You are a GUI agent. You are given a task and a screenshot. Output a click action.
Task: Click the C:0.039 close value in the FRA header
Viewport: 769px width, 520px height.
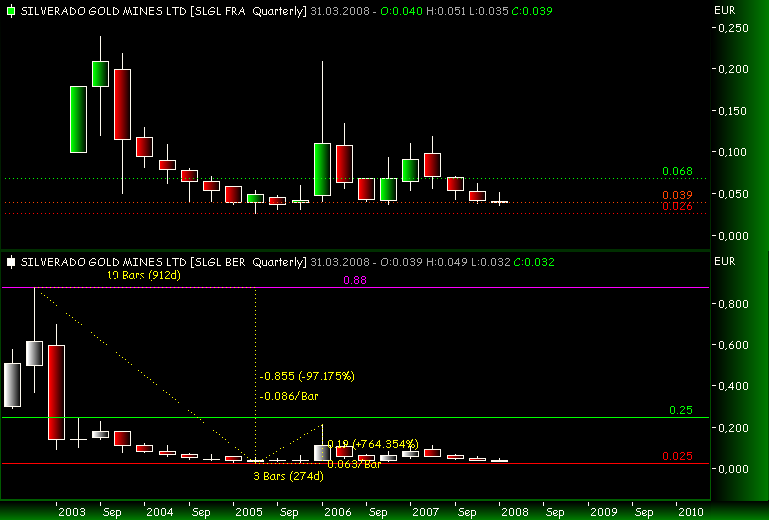532,11
